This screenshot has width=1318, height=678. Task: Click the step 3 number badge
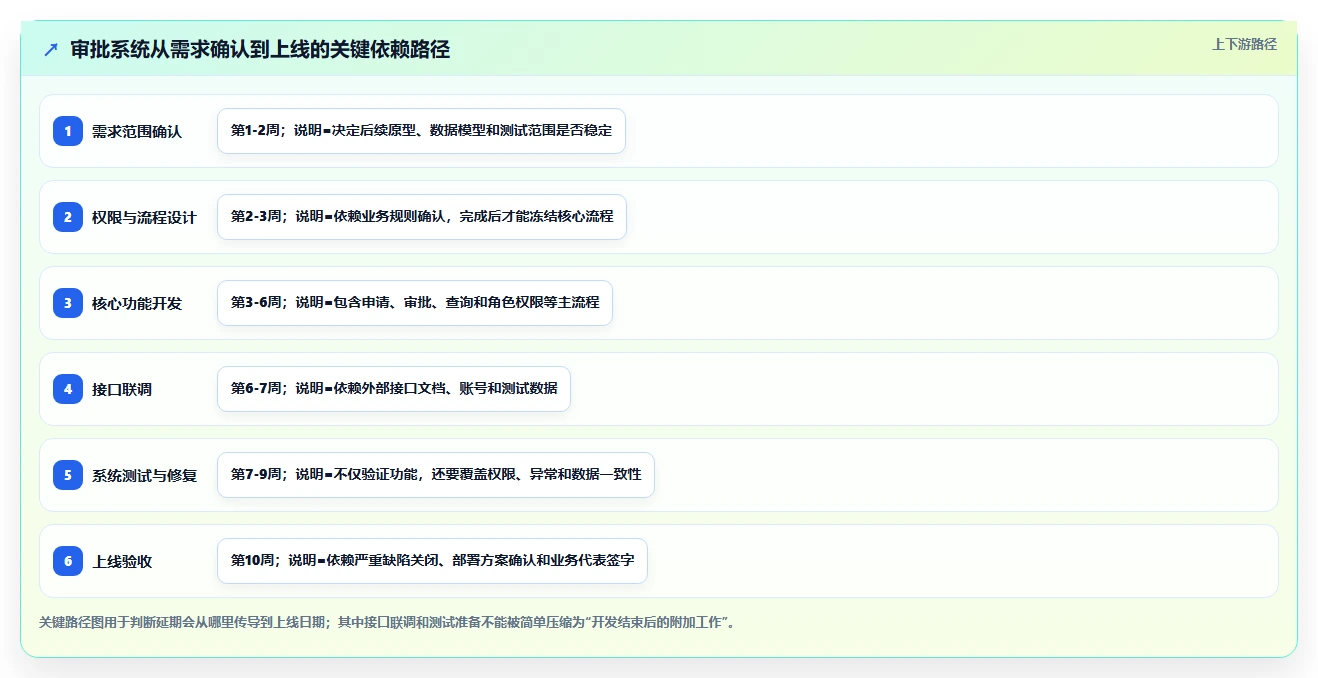68,303
